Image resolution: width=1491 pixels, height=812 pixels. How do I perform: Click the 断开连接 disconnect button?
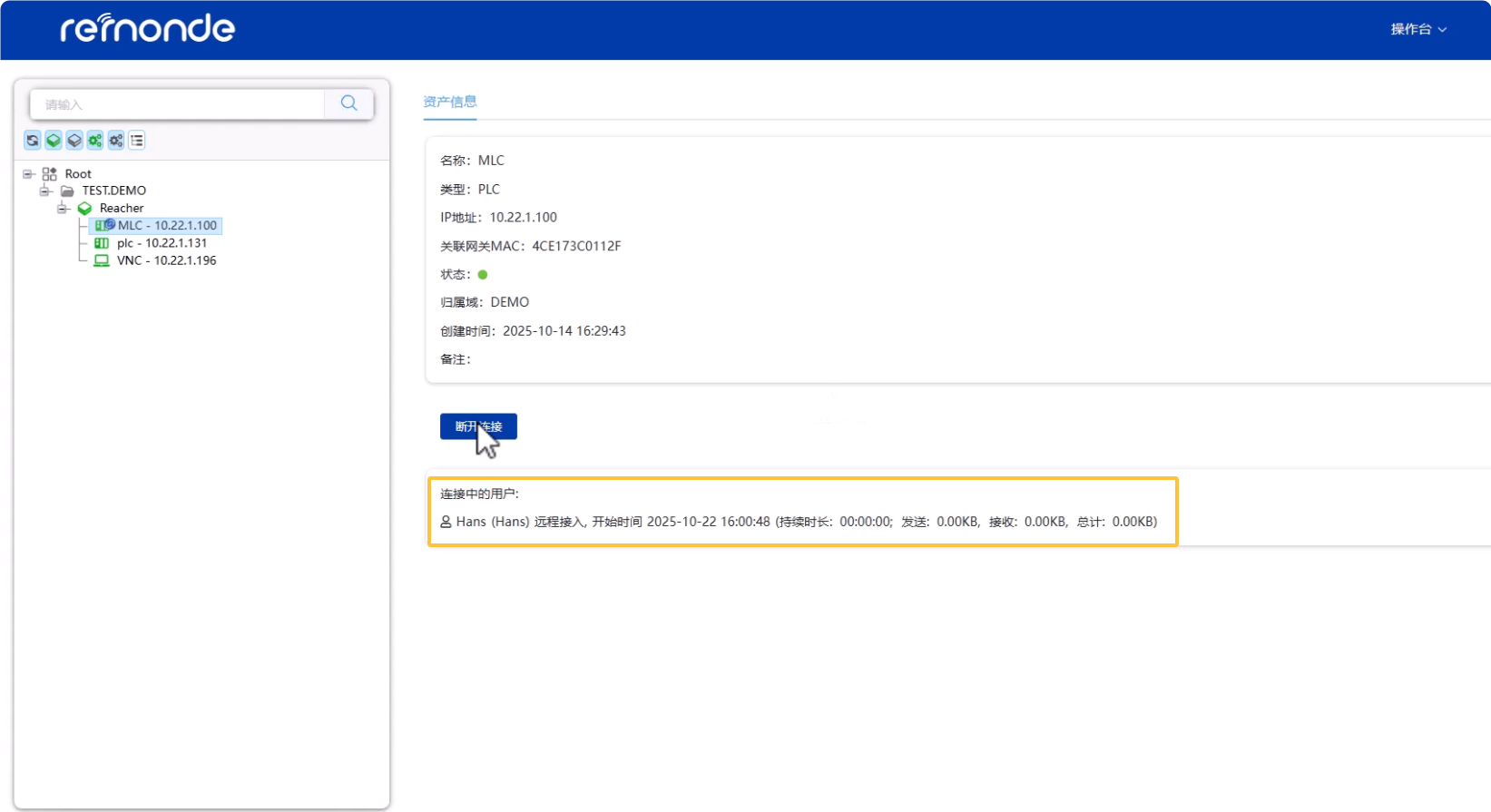pos(478,426)
